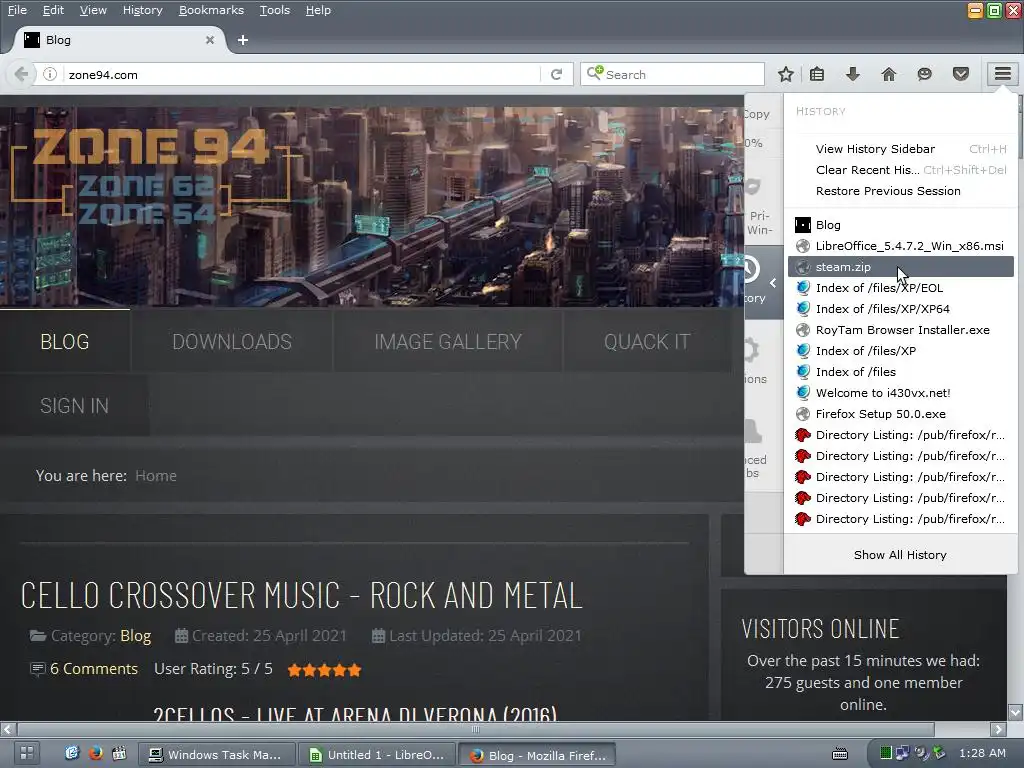Toggle the hamburger menu button

pos(1002,74)
